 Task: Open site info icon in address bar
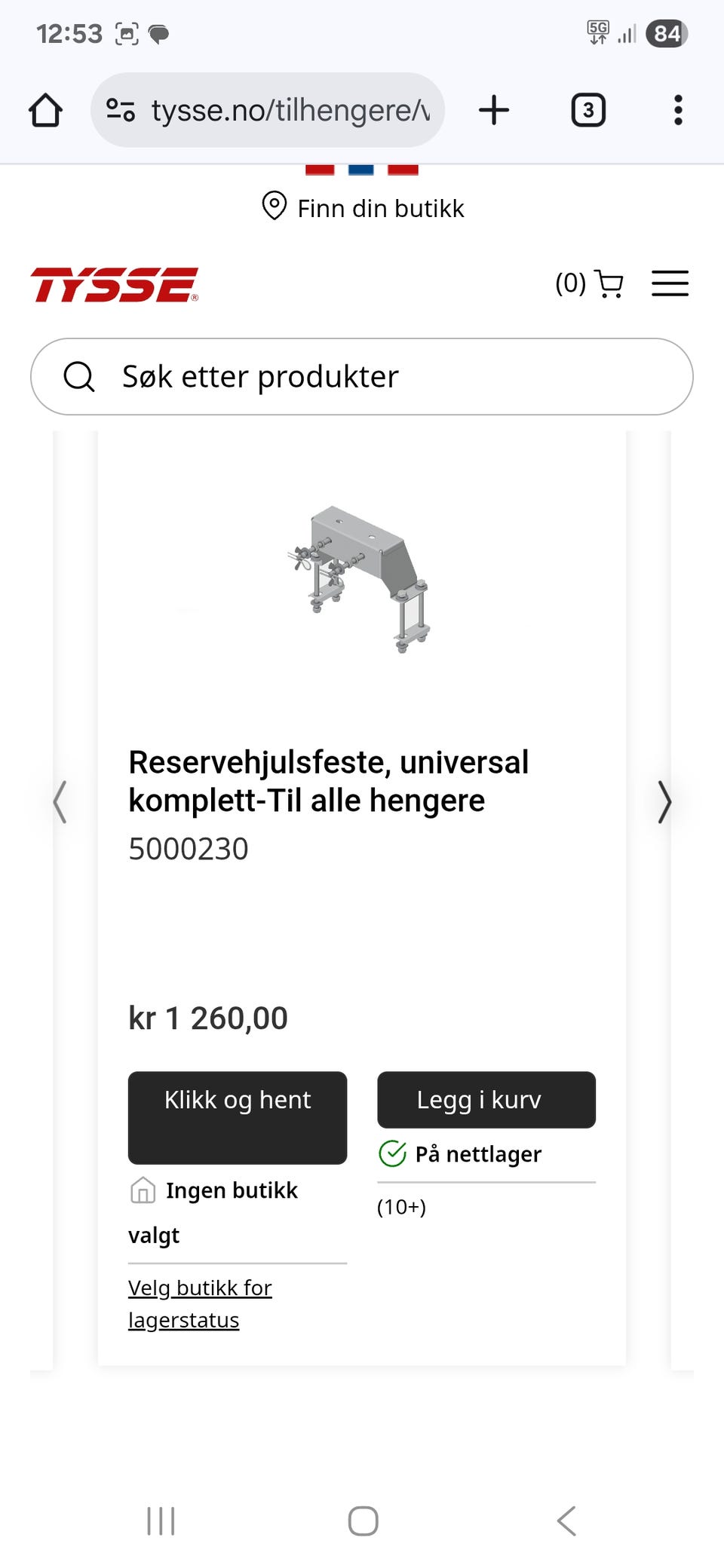click(x=121, y=110)
